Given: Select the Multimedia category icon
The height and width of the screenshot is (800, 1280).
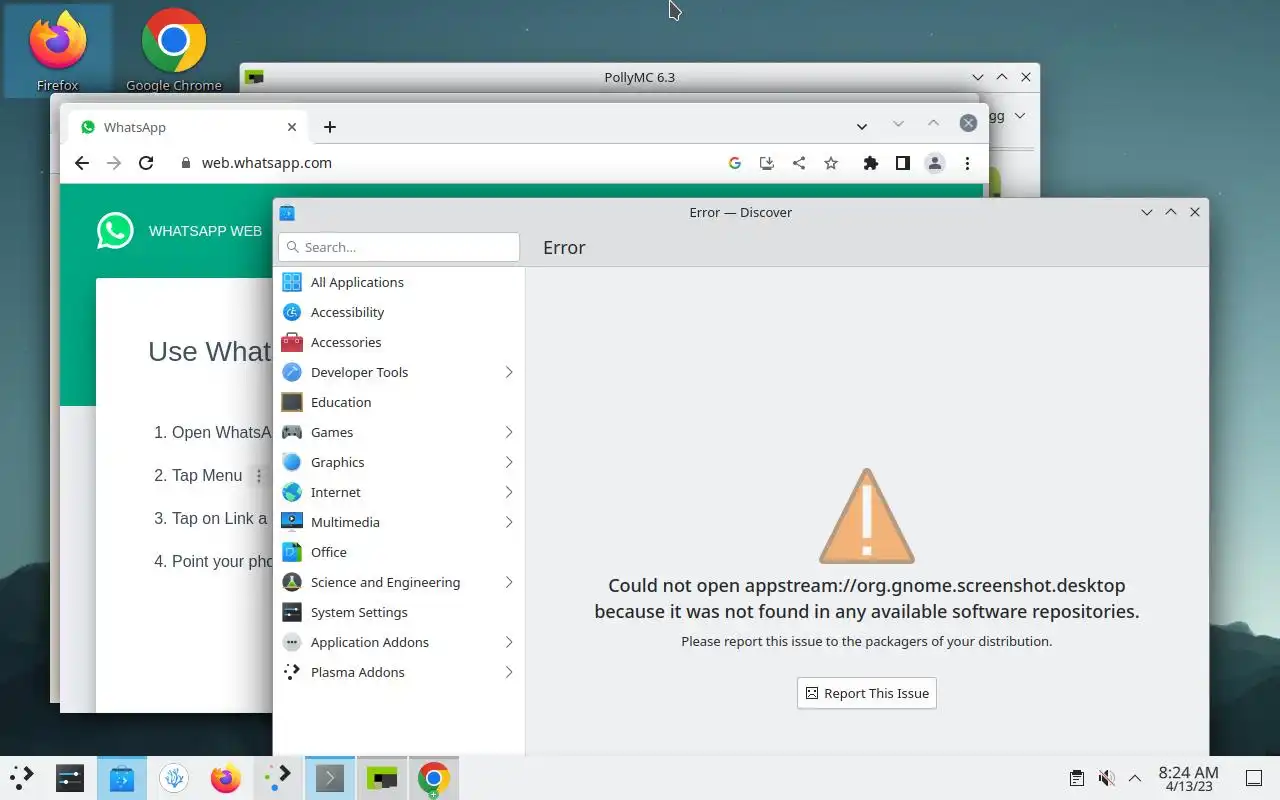Looking at the screenshot, I should click(x=292, y=522).
